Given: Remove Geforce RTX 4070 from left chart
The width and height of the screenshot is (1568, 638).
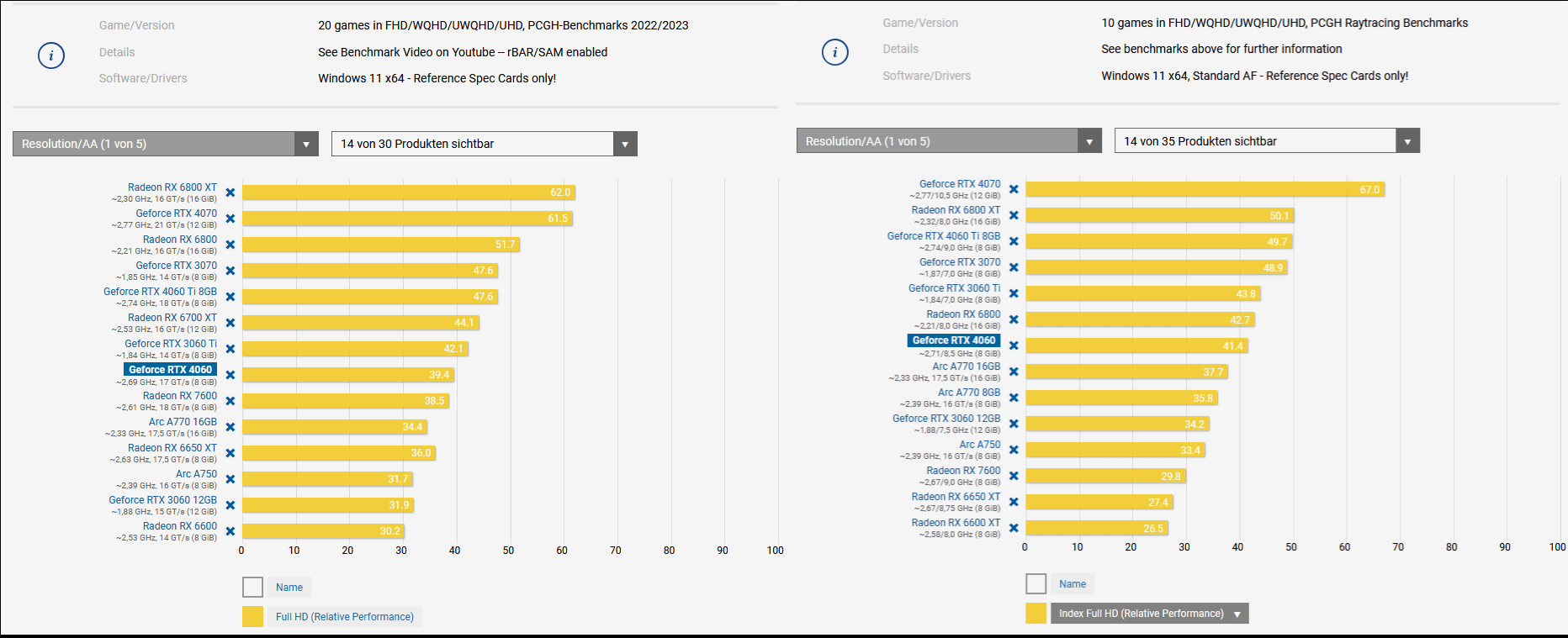Looking at the screenshot, I should pos(230,219).
